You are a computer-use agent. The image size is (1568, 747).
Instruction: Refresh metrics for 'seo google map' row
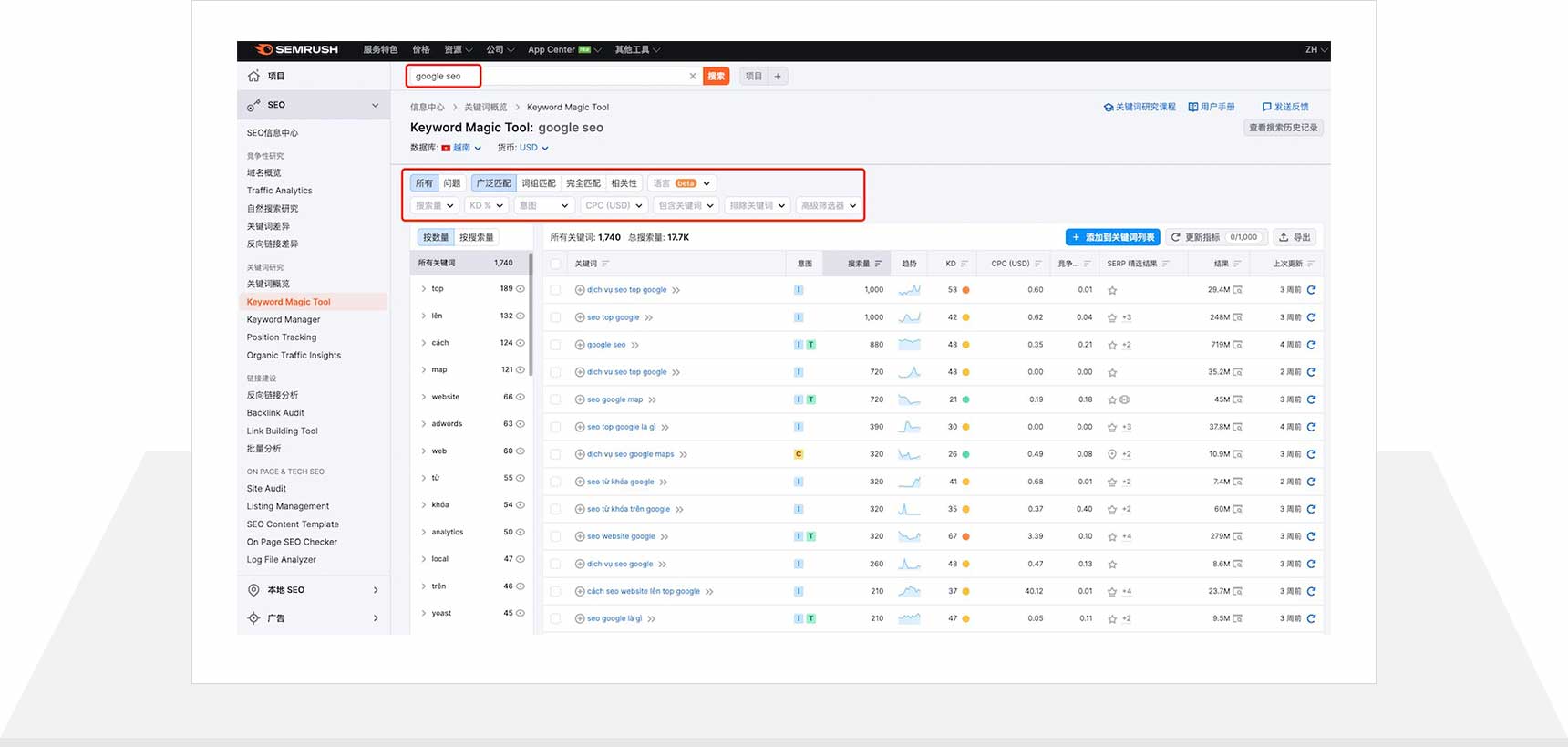[x=1311, y=399]
